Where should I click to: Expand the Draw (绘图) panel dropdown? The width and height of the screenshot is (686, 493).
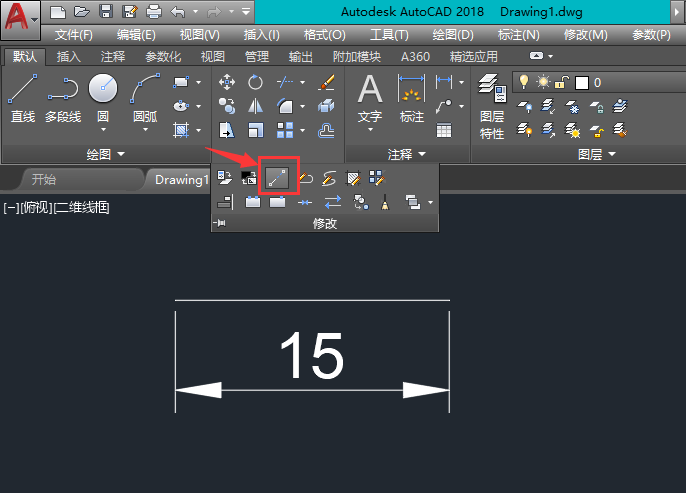click(x=105, y=154)
